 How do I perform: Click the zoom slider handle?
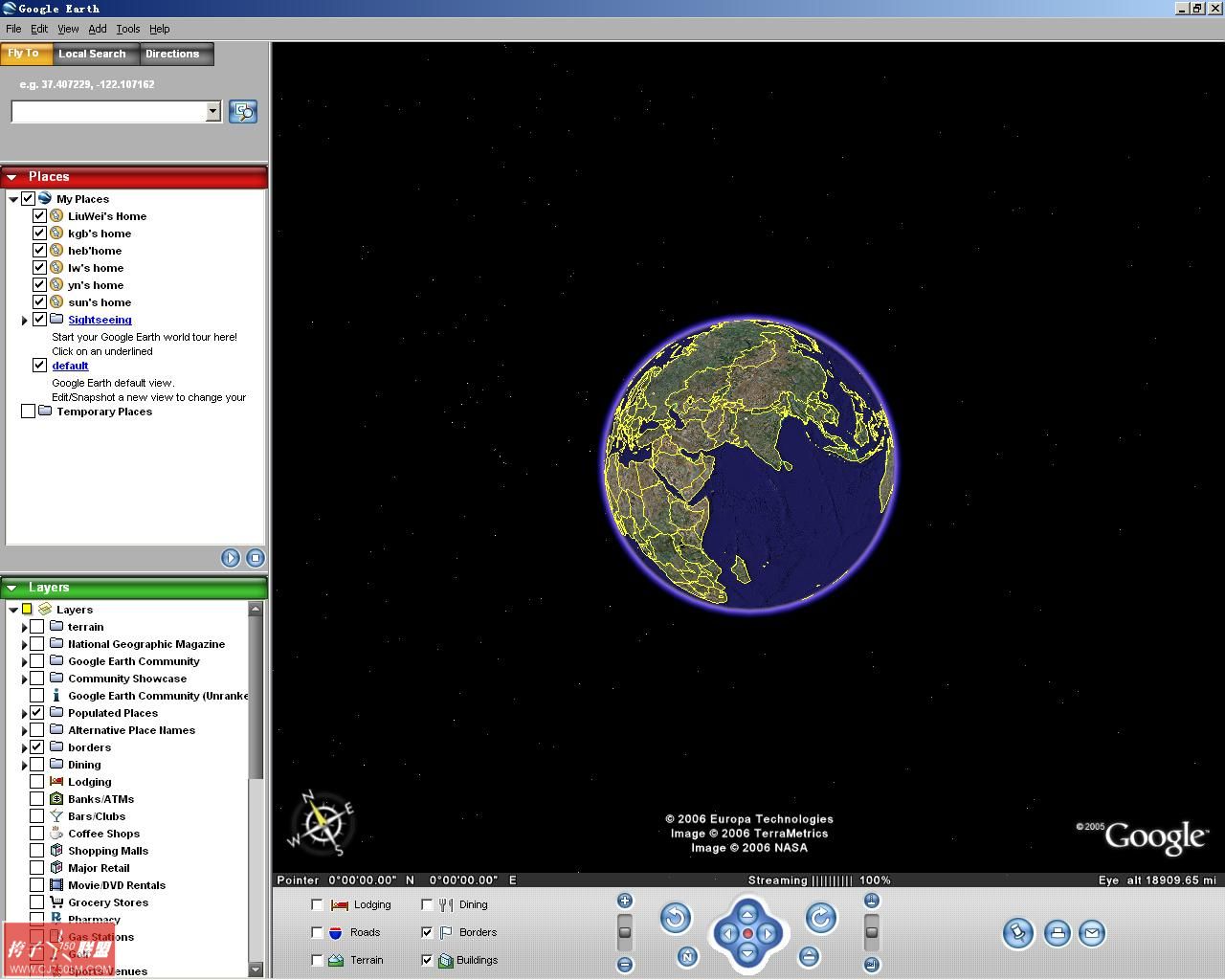[x=625, y=931]
